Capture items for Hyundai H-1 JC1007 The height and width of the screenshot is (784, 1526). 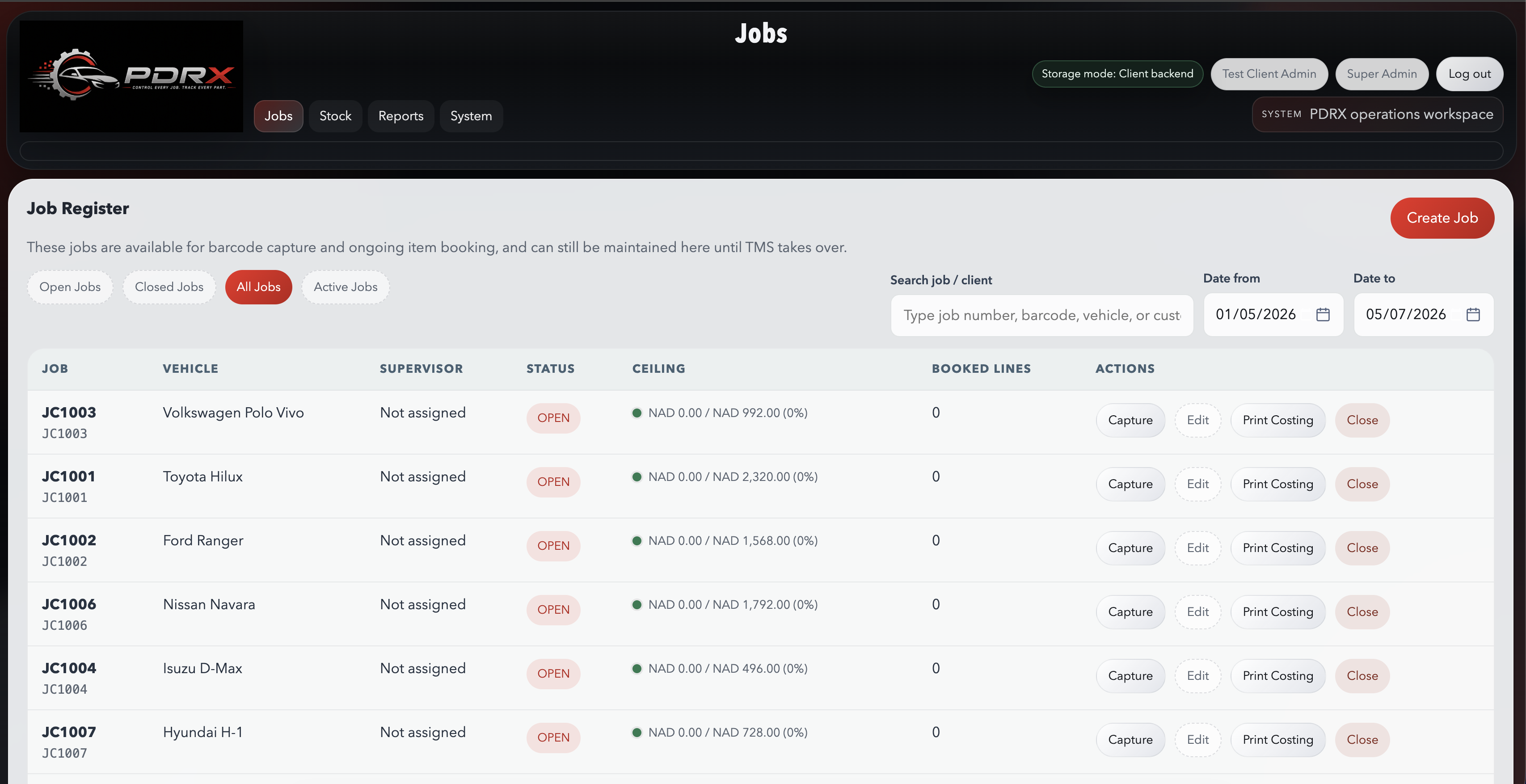[x=1130, y=740]
